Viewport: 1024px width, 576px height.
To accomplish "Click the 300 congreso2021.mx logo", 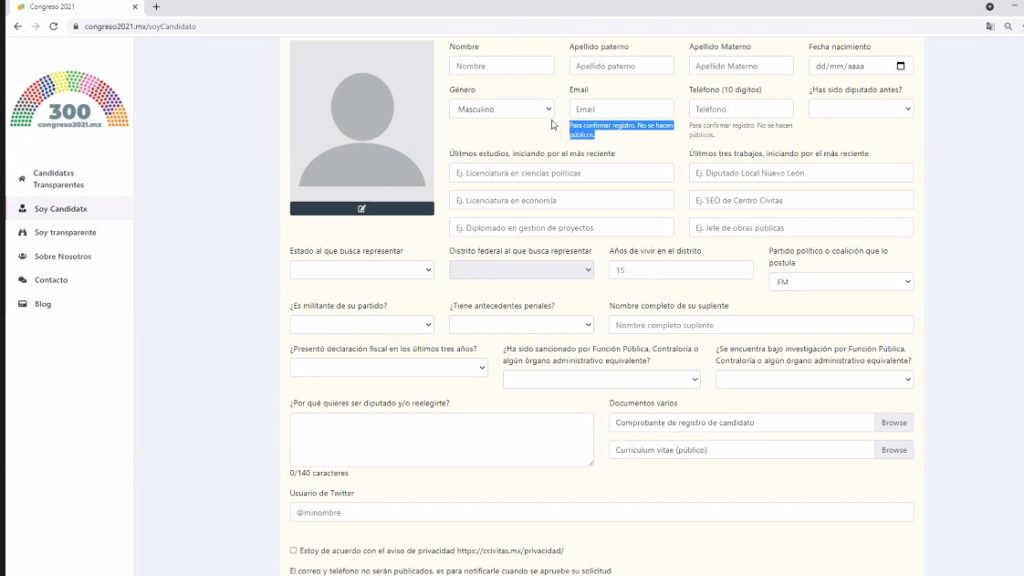I will tap(69, 100).
